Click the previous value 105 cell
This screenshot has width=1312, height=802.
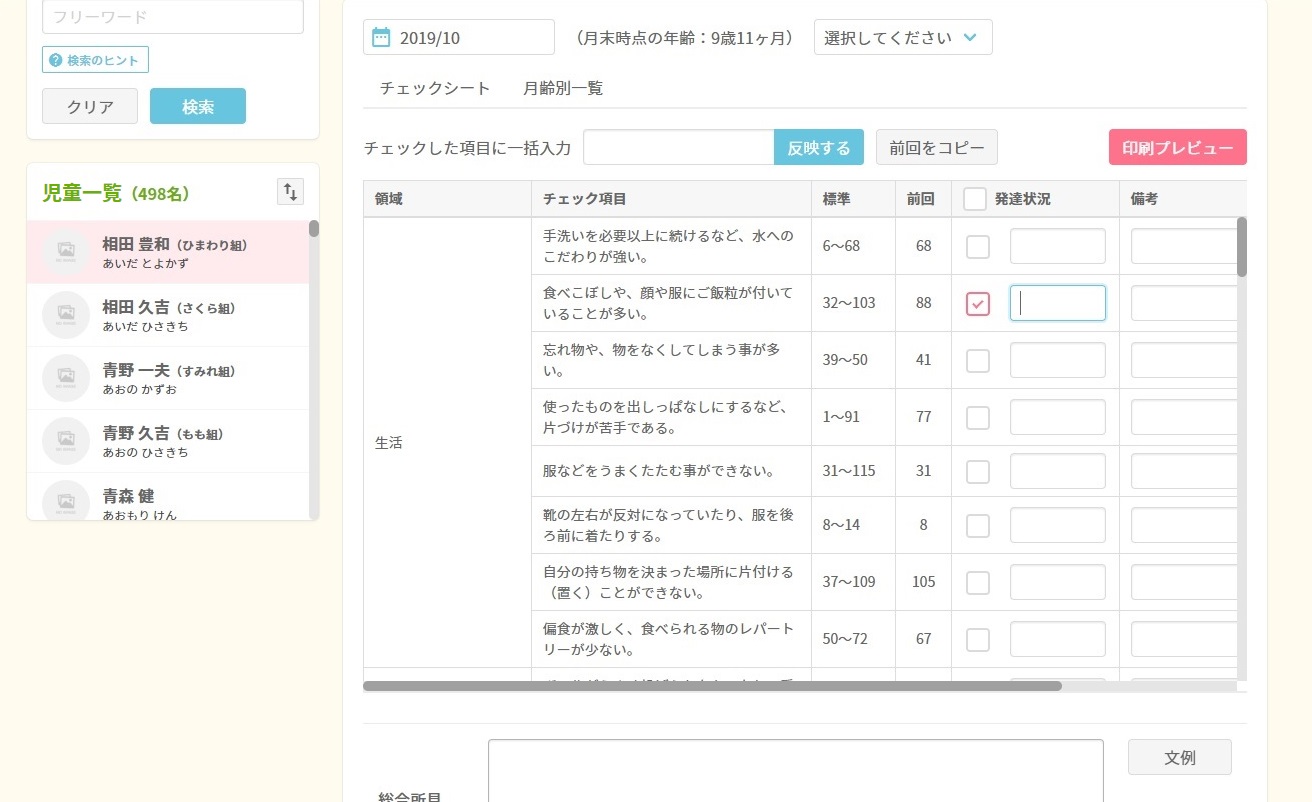[923, 582]
